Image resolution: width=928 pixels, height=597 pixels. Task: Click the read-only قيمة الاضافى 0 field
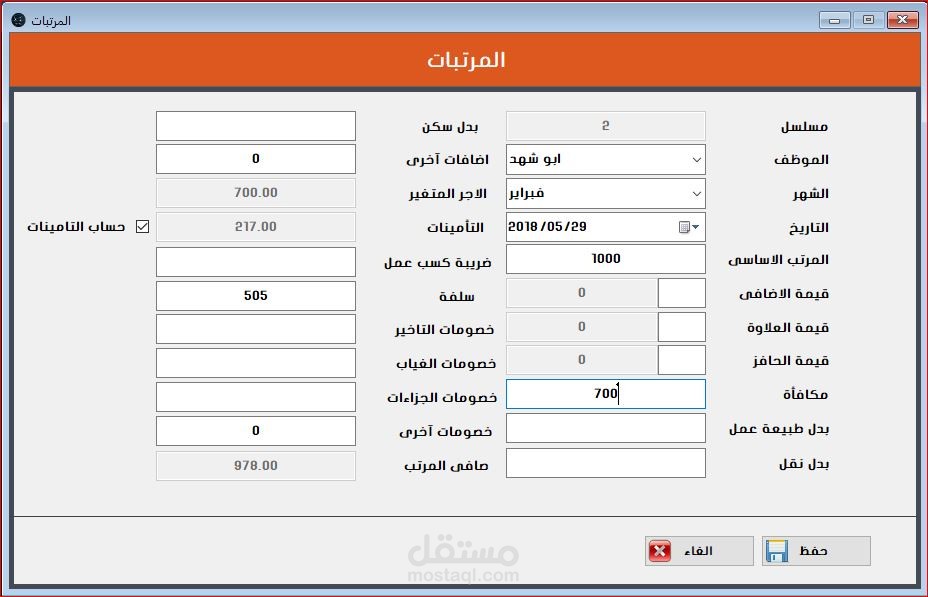582,293
